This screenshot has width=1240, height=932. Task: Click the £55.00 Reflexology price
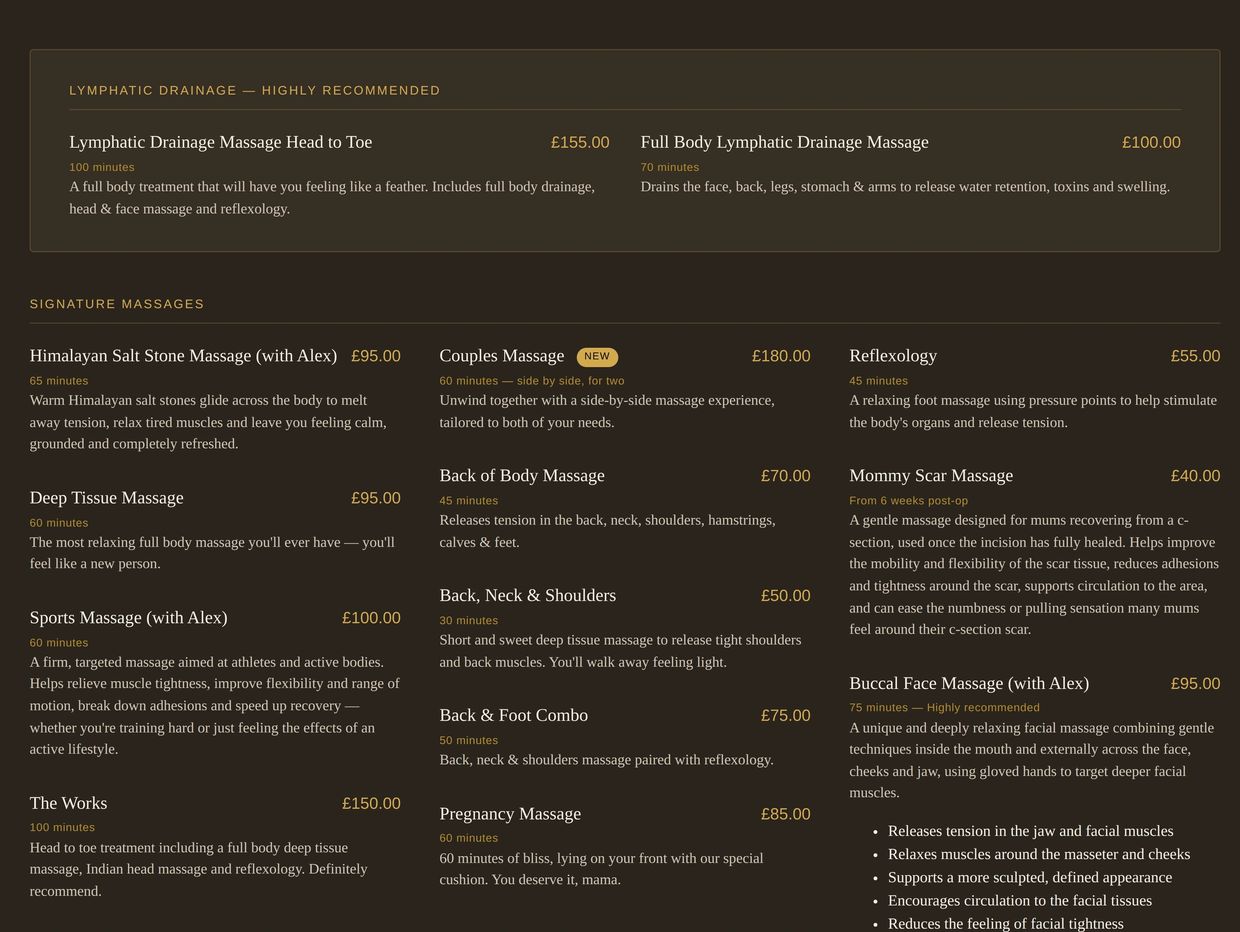[1195, 356]
